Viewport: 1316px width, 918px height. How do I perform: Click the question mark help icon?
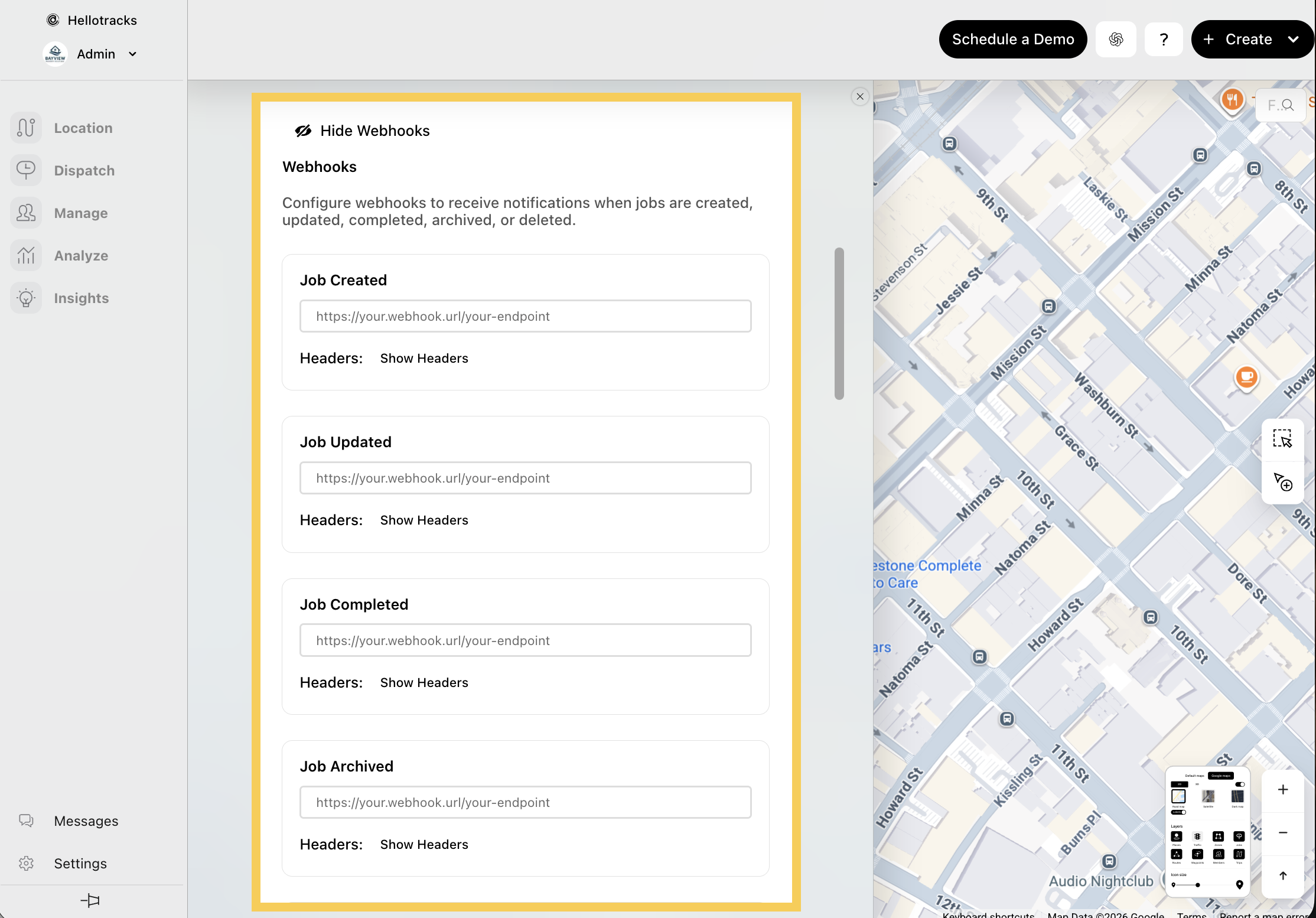pyautogui.click(x=1164, y=40)
